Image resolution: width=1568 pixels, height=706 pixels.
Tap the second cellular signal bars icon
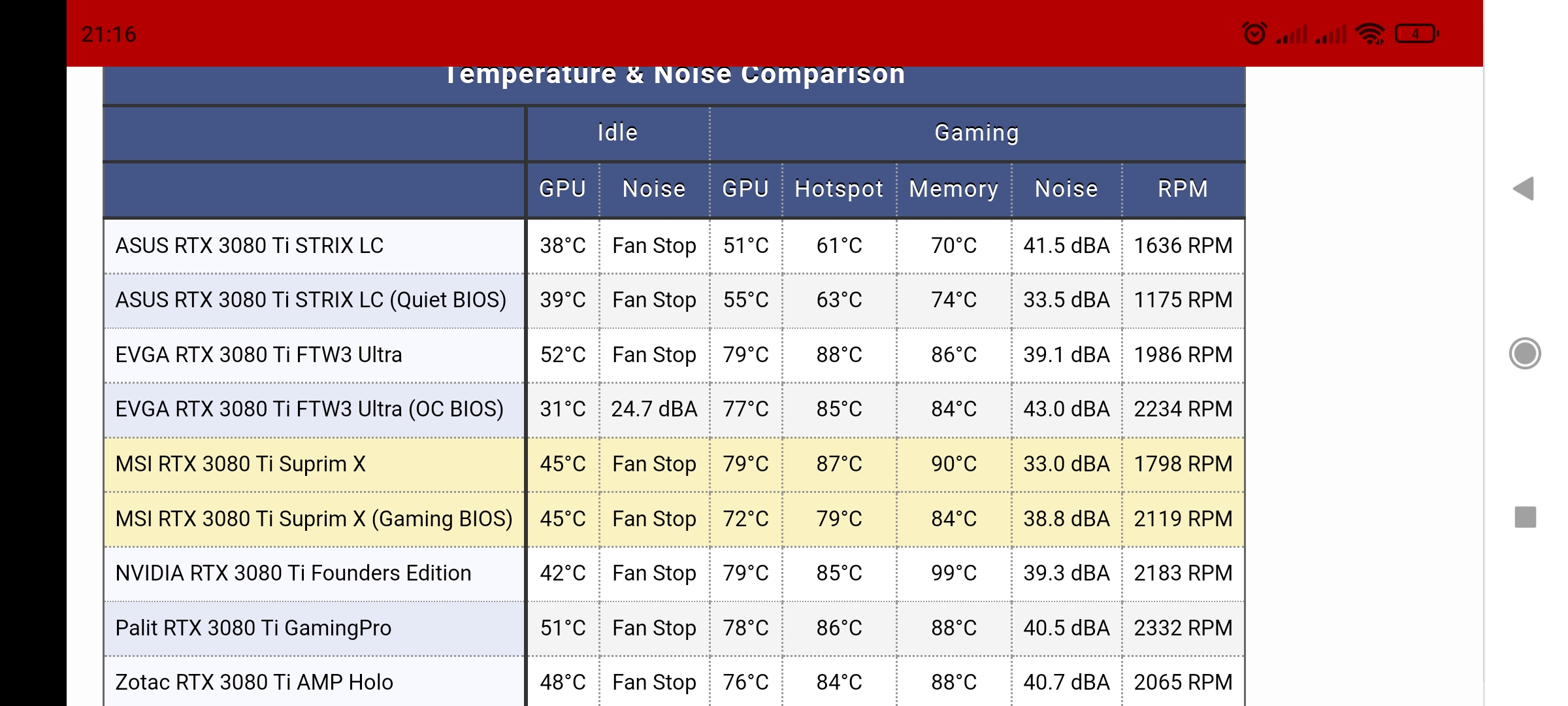coord(1331,35)
